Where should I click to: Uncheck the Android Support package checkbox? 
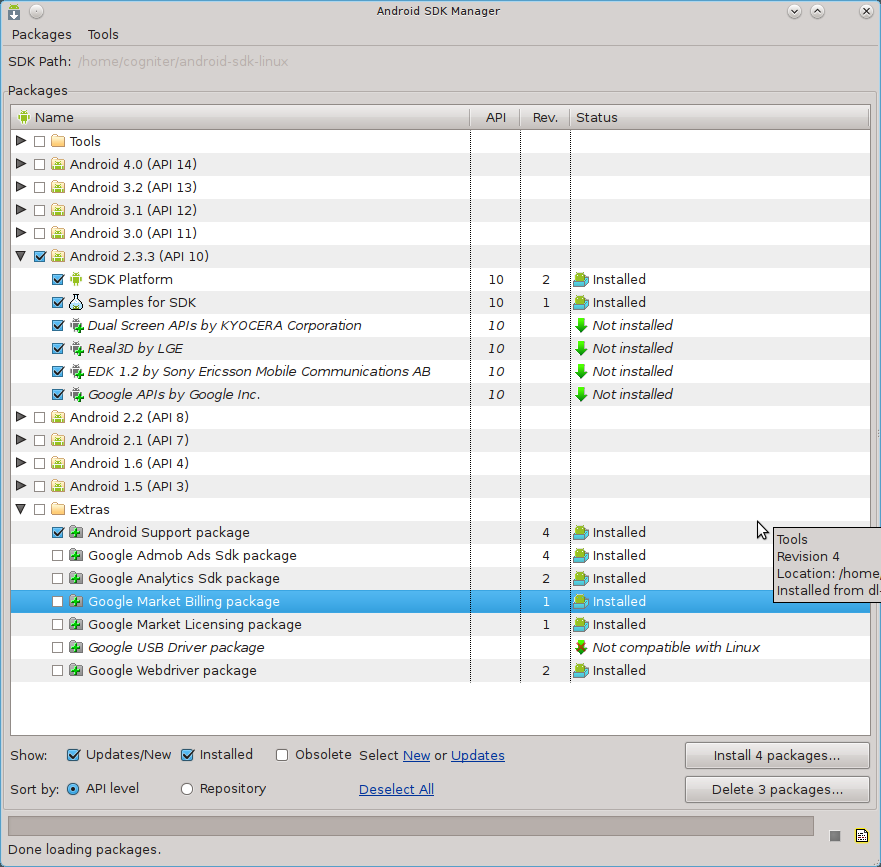[x=57, y=532]
